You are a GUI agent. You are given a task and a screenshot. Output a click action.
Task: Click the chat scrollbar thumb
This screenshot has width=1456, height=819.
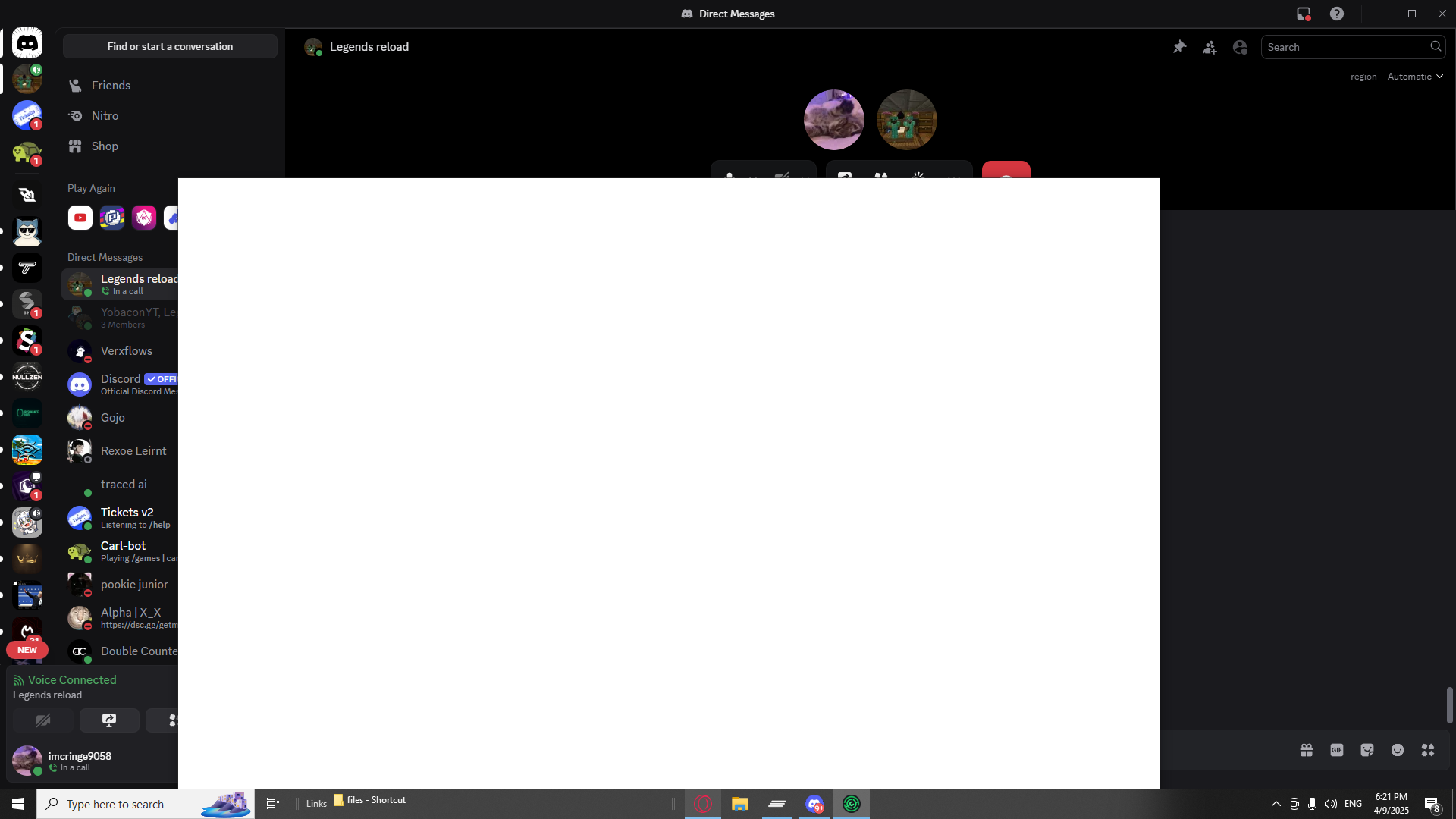click(x=1449, y=705)
